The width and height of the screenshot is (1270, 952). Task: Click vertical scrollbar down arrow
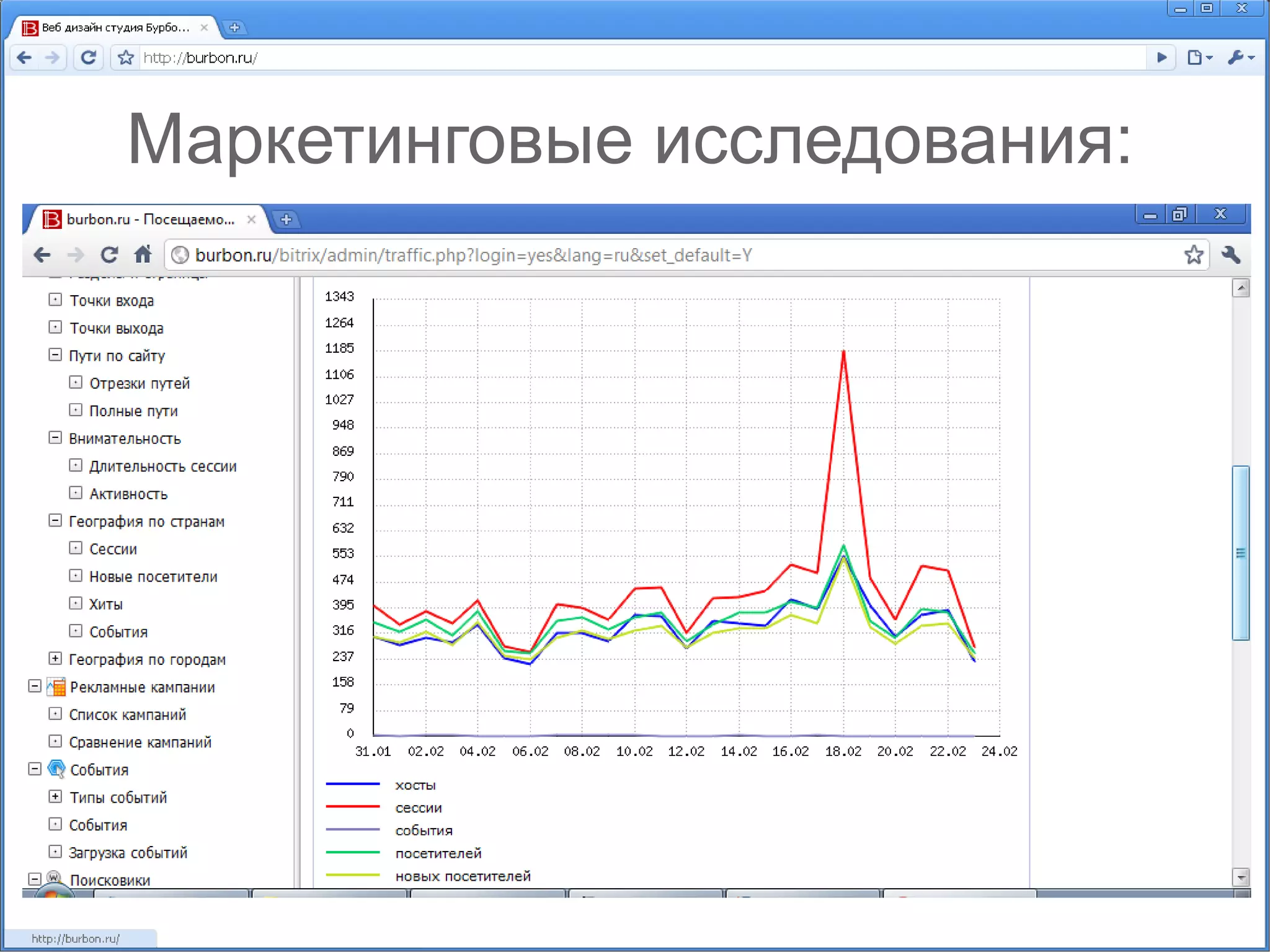(x=1241, y=877)
